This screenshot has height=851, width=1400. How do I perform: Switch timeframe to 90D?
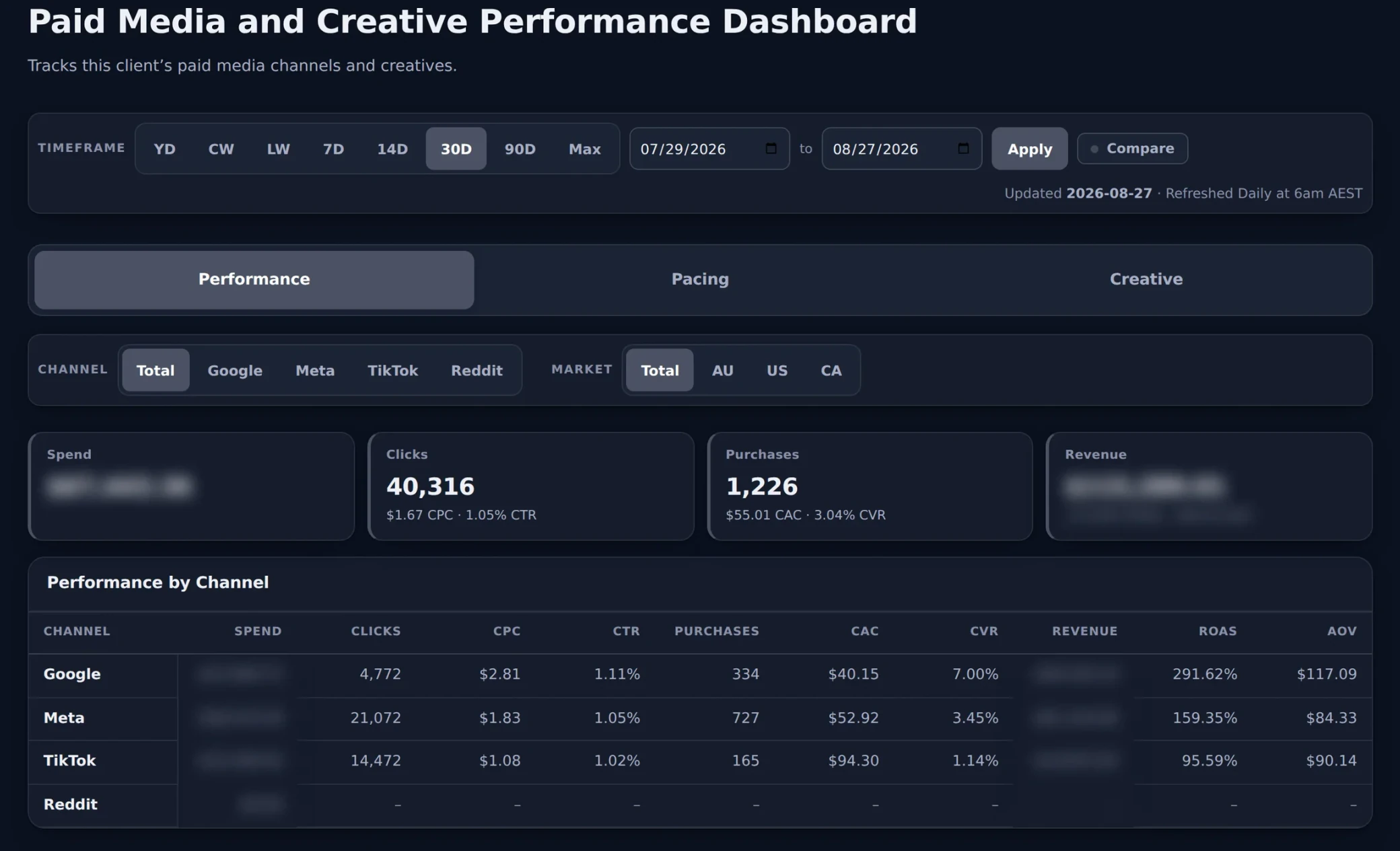click(x=520, y=149)
